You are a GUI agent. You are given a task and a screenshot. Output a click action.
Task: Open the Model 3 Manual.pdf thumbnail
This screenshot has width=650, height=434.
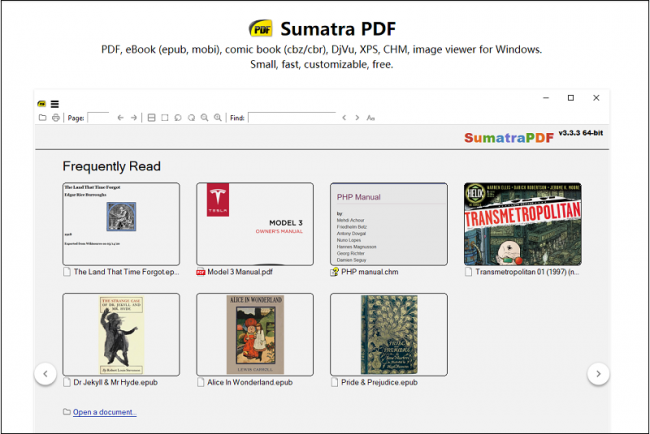(255, 224)
